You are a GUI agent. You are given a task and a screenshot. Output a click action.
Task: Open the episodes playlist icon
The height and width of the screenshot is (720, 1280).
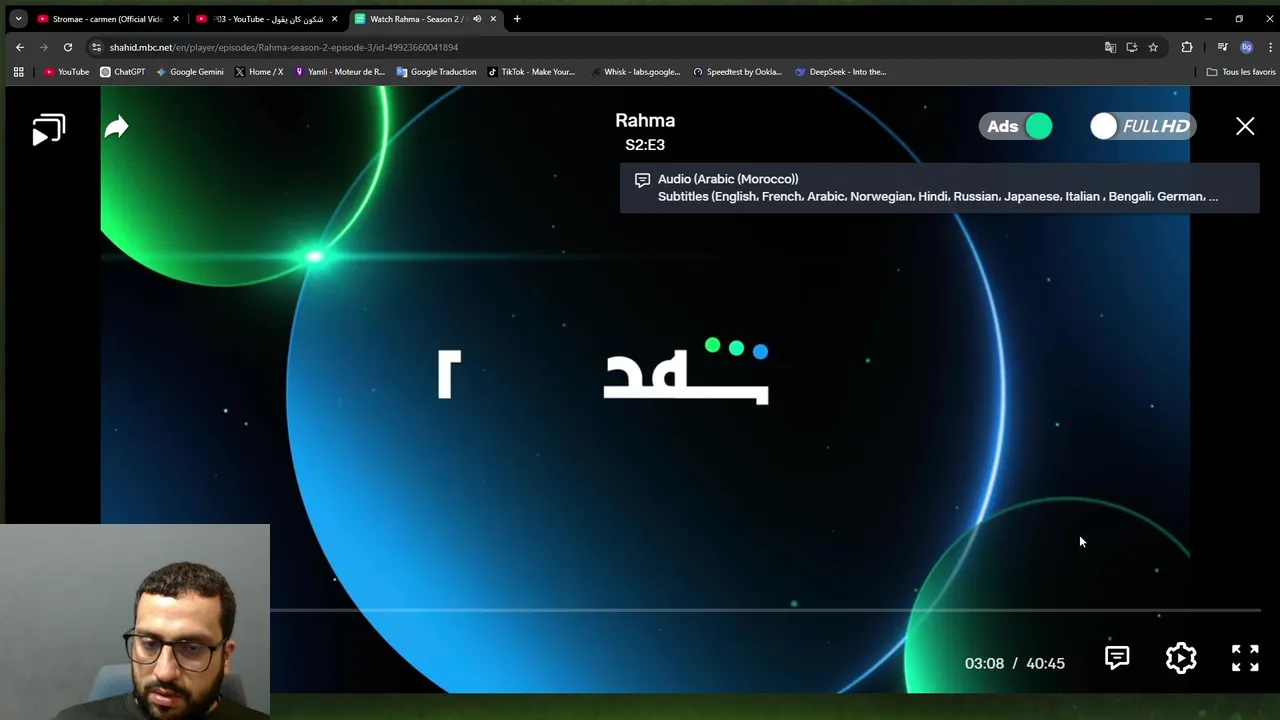48,130
